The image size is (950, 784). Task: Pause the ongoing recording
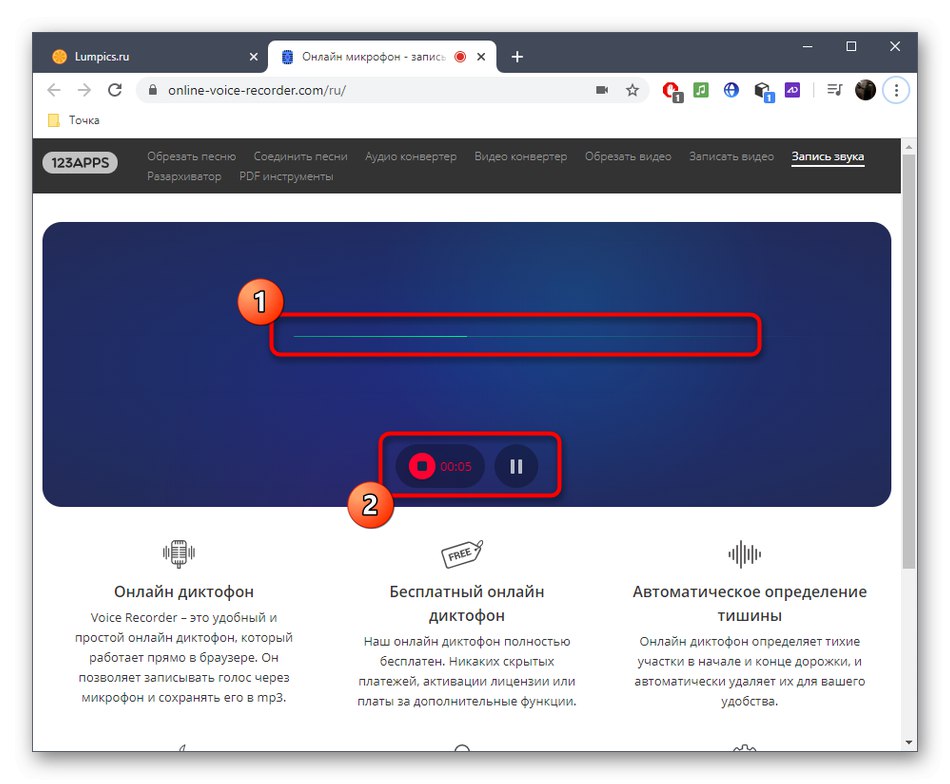(516, 466)
